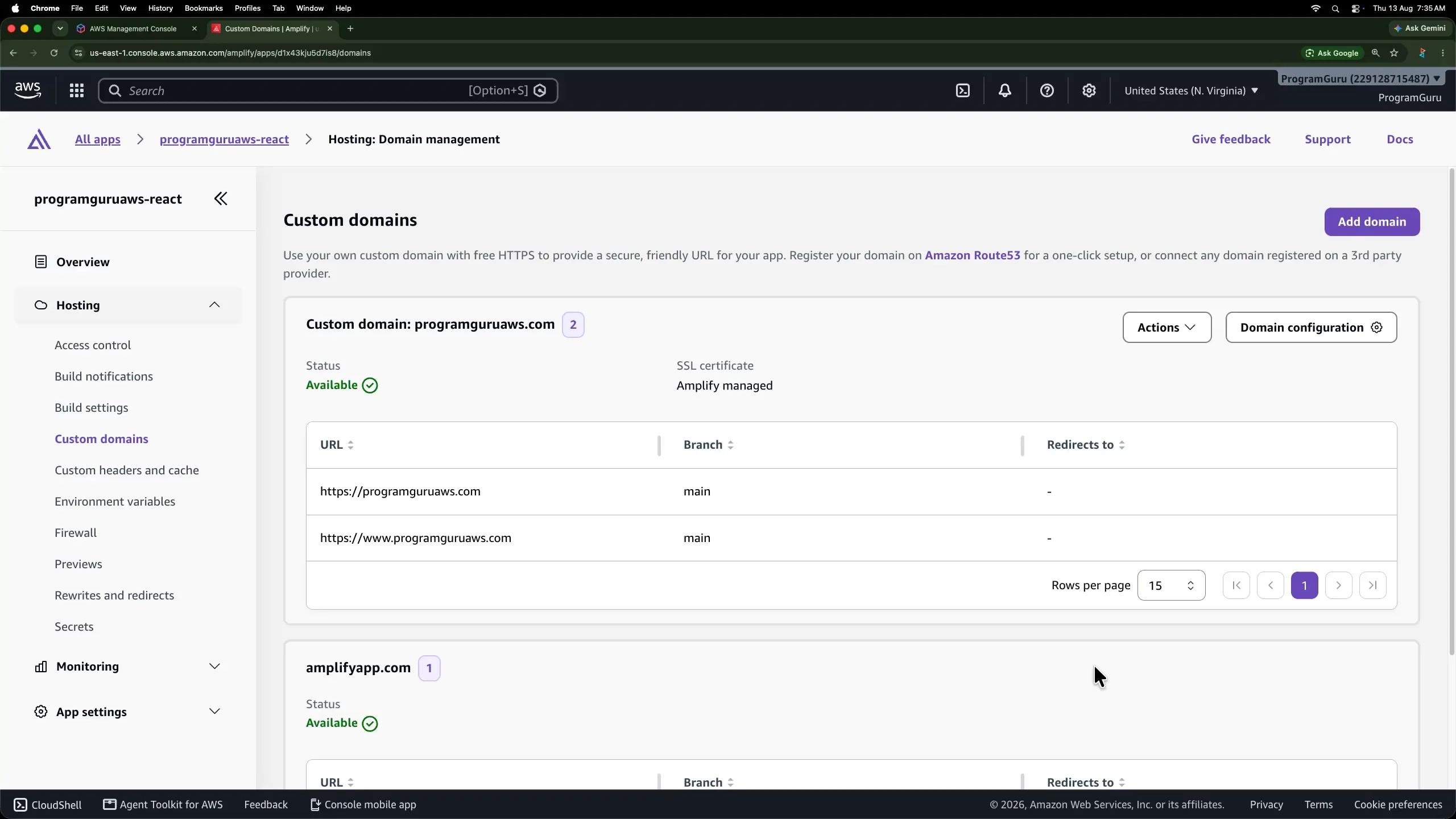Go to last page of domain table

click(1373, 585)
